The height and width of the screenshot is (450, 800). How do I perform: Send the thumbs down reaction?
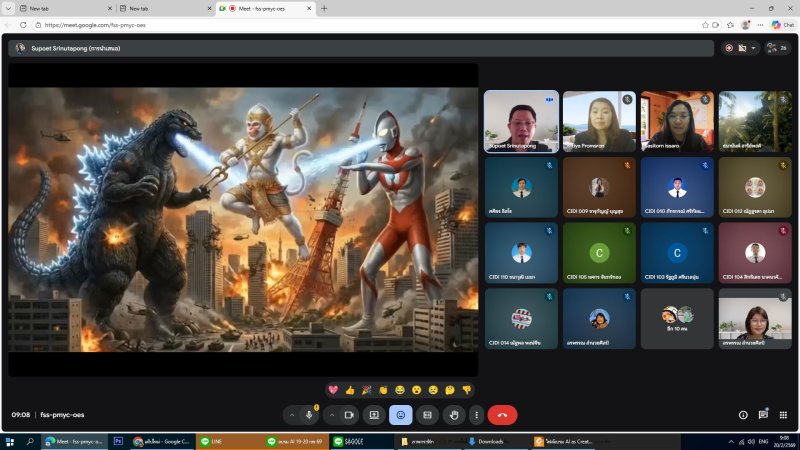[466, 389]
